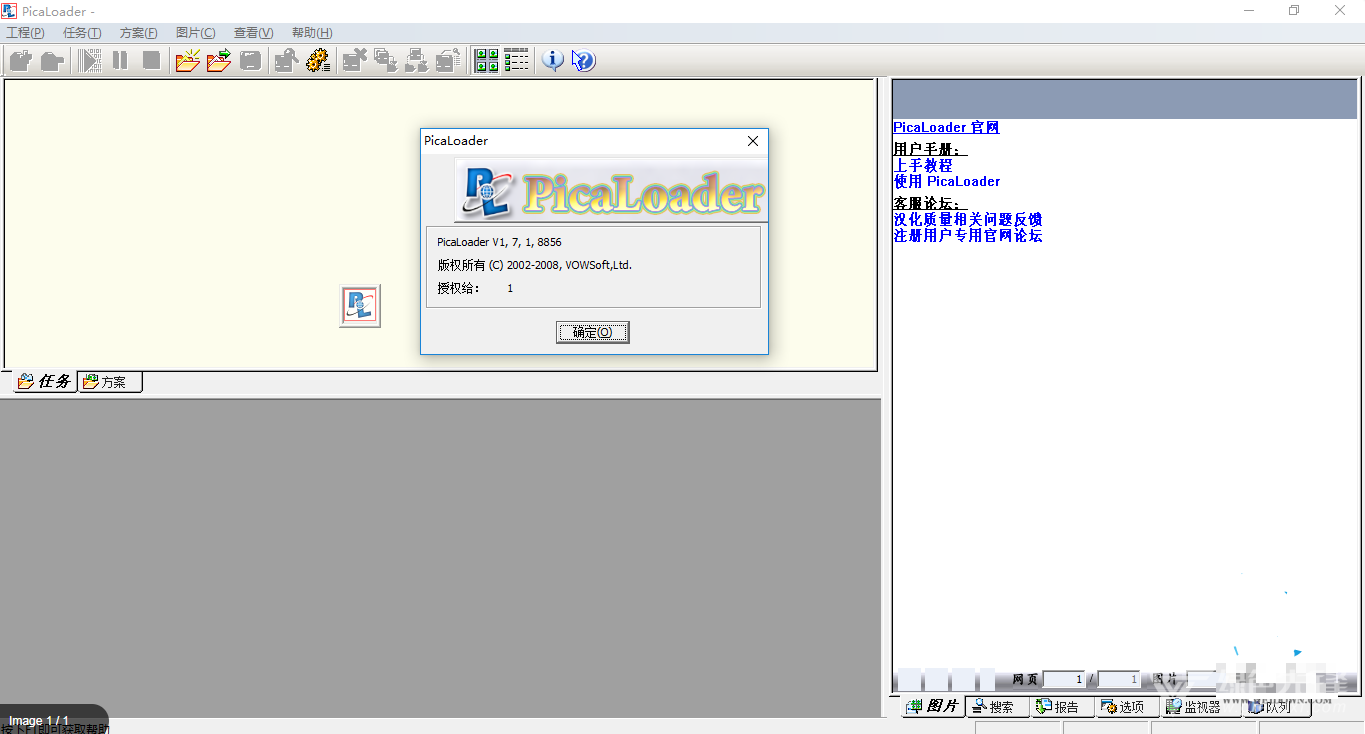This screenshot has width=1365, height=734.
Task: Open the 查看(V) menu
Action: 254,33
